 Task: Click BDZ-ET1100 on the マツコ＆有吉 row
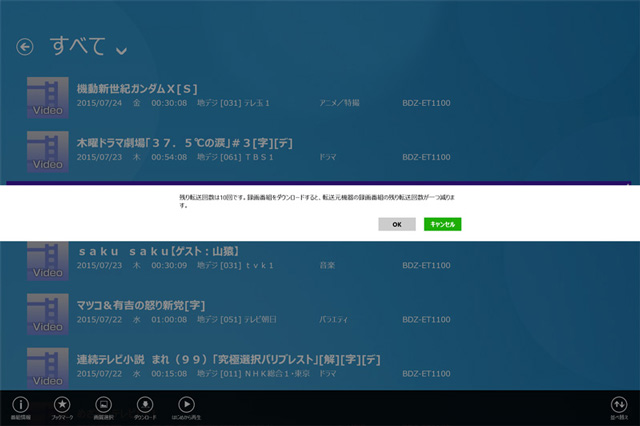(x=427, y=320)
